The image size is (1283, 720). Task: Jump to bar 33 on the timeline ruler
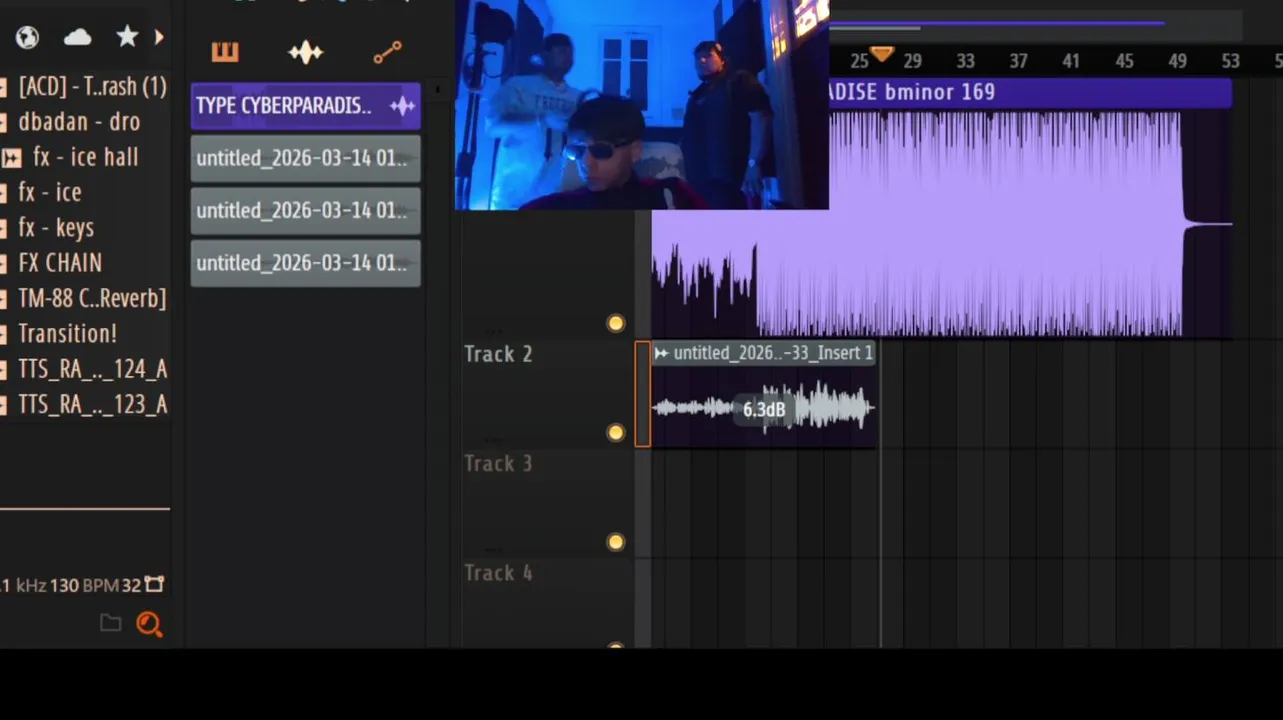coord(965,61)
